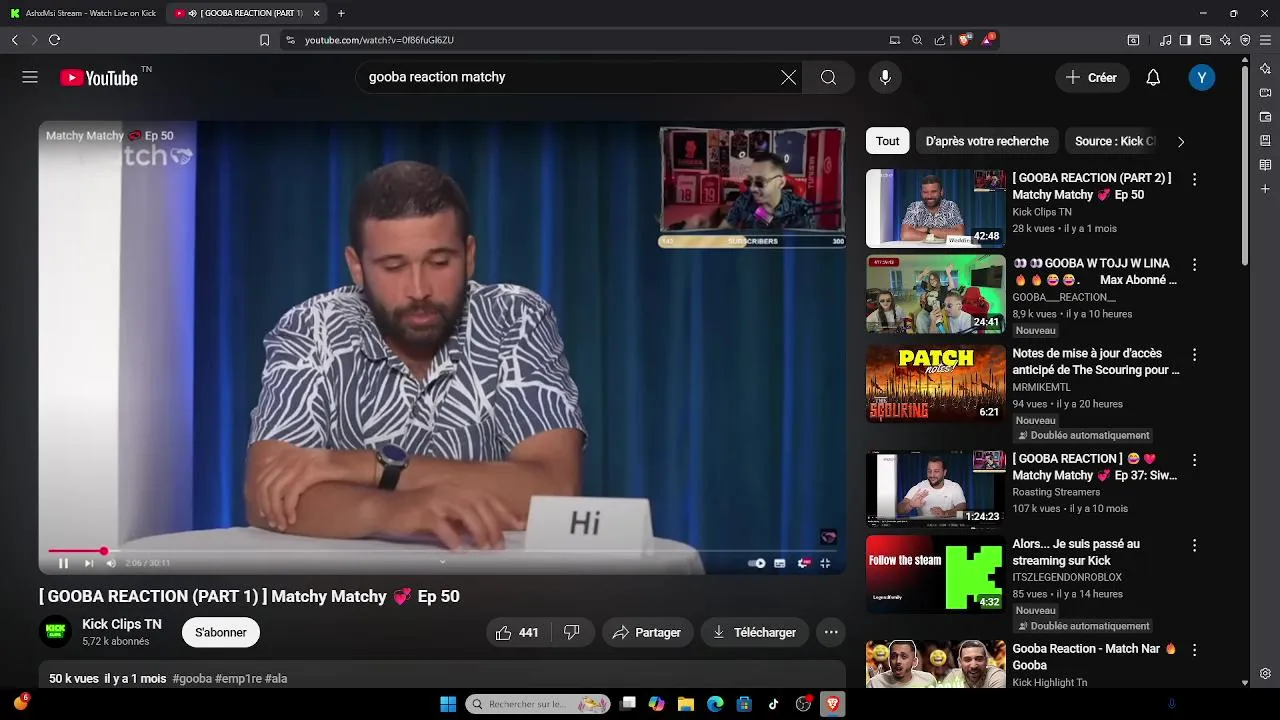Open the Brave Leo AI icon
The width and height of the screenshot is (1280, 720).
(1225, 40)
